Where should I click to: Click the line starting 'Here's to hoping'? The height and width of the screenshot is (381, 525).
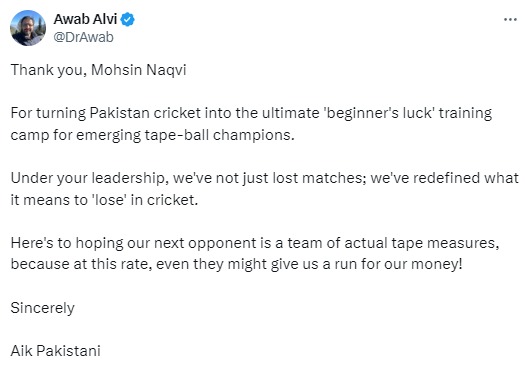pyautogui.click(x=255, y=243)
